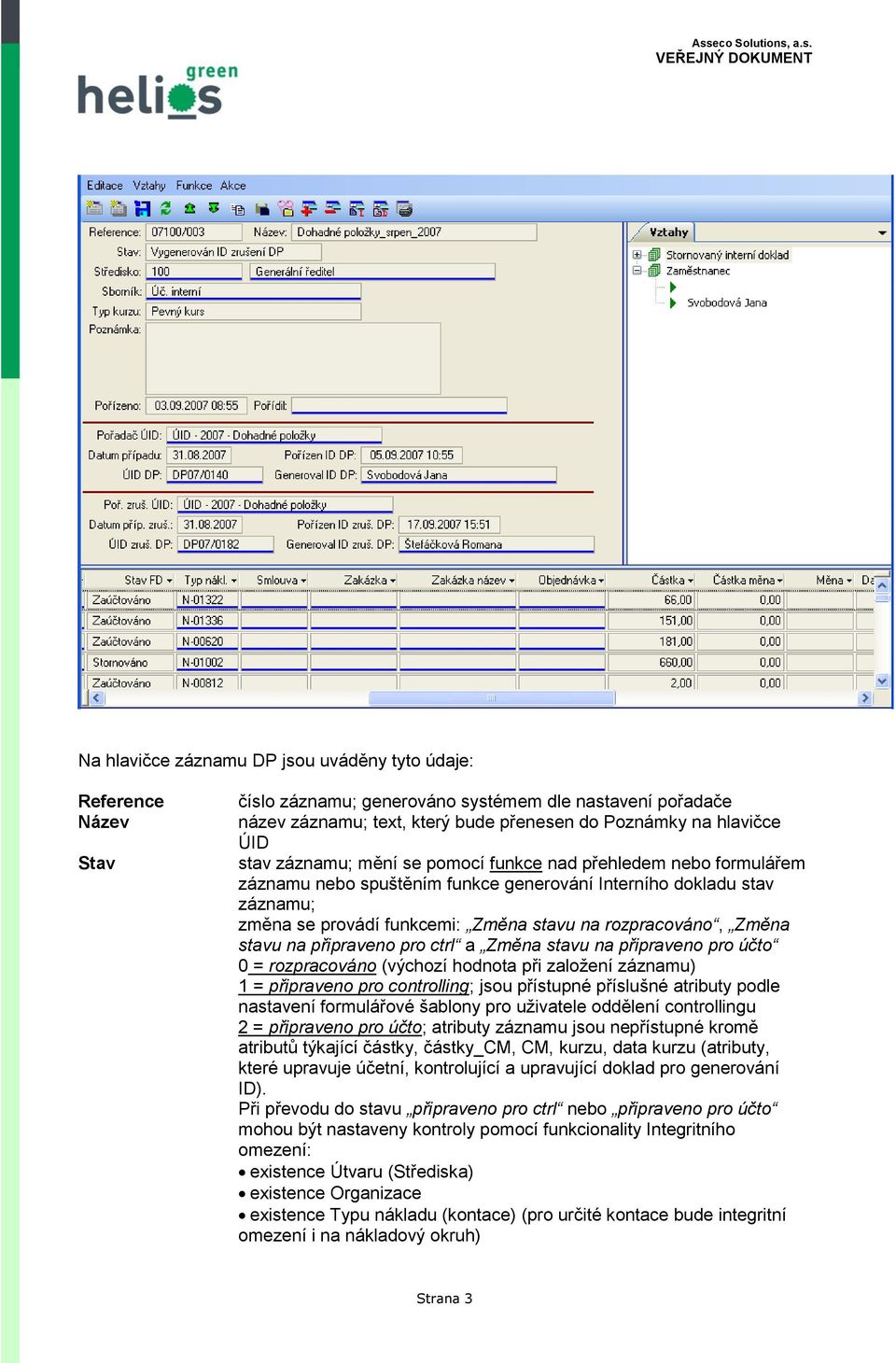Open the Stav FD column dropdown
The image size is (896, 1363).
(x=170, y=581)
